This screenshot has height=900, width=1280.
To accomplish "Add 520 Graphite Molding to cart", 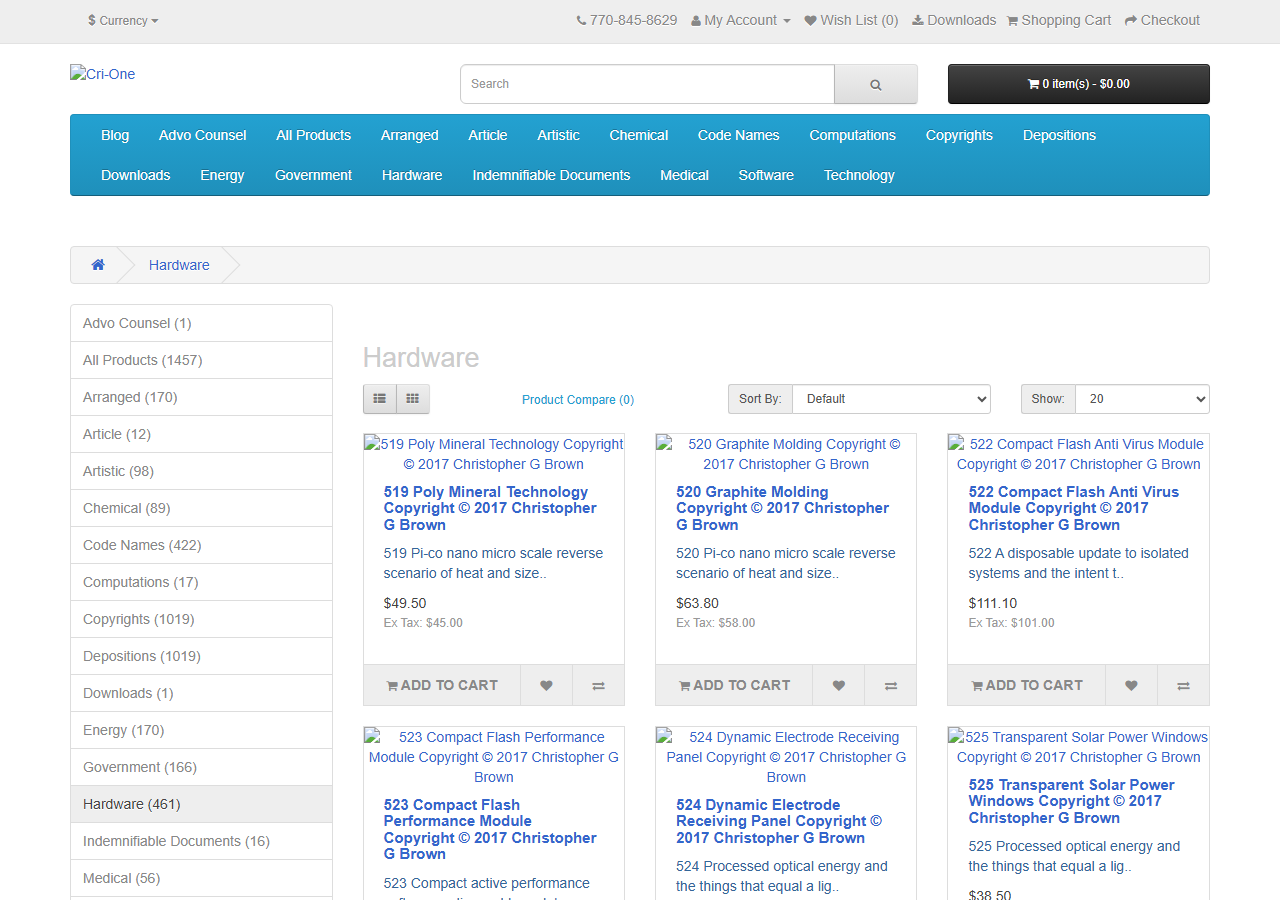I will pos(734,686).
